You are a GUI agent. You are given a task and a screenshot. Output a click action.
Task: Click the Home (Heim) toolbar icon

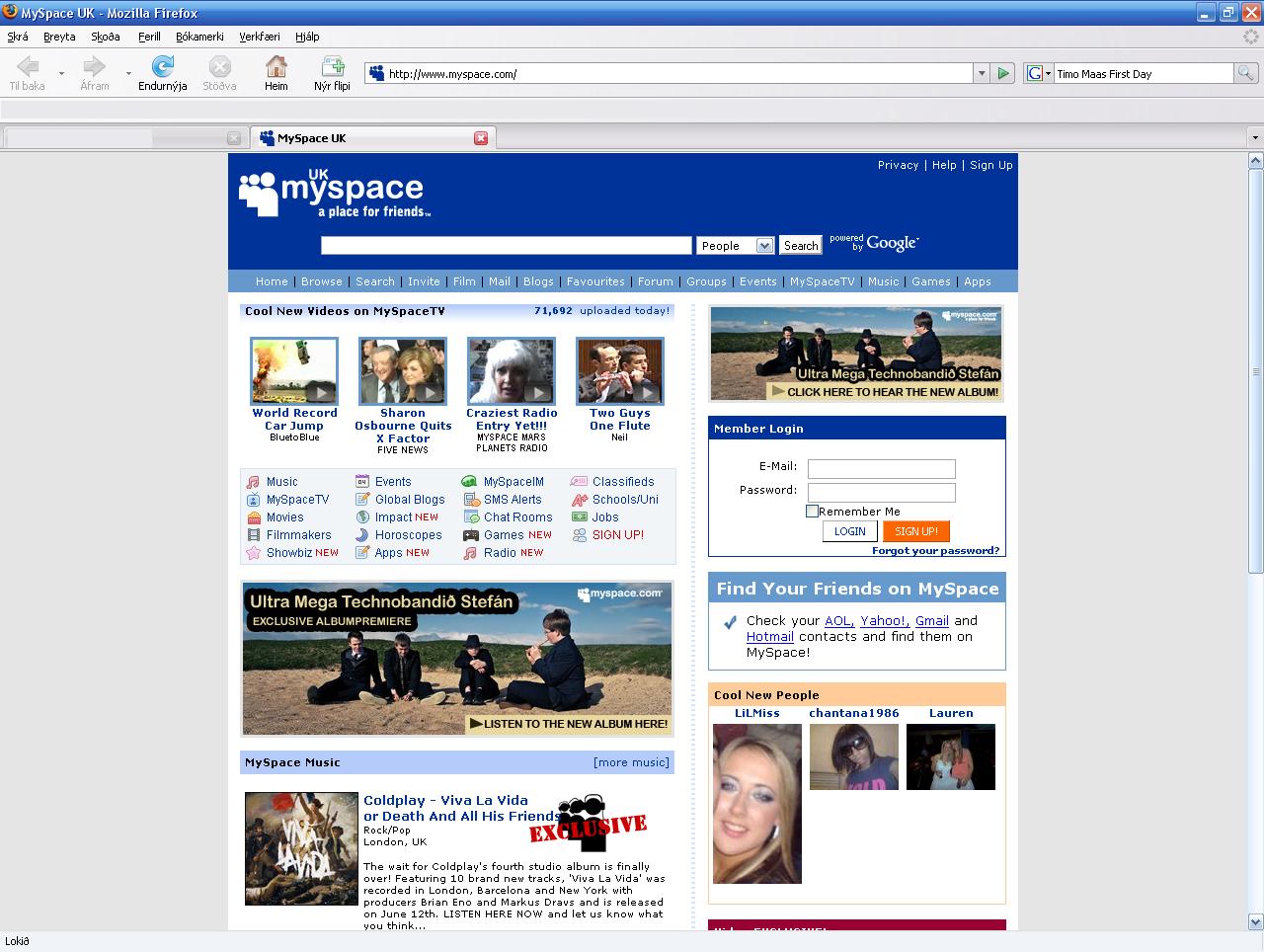point(277,67)
